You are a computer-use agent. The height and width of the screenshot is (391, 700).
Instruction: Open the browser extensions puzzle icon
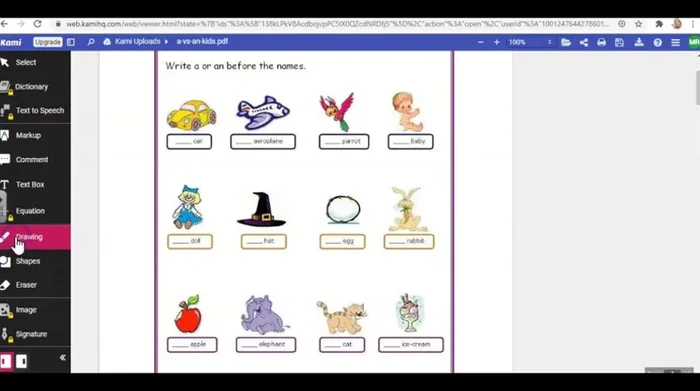click(x=659, y=24)
